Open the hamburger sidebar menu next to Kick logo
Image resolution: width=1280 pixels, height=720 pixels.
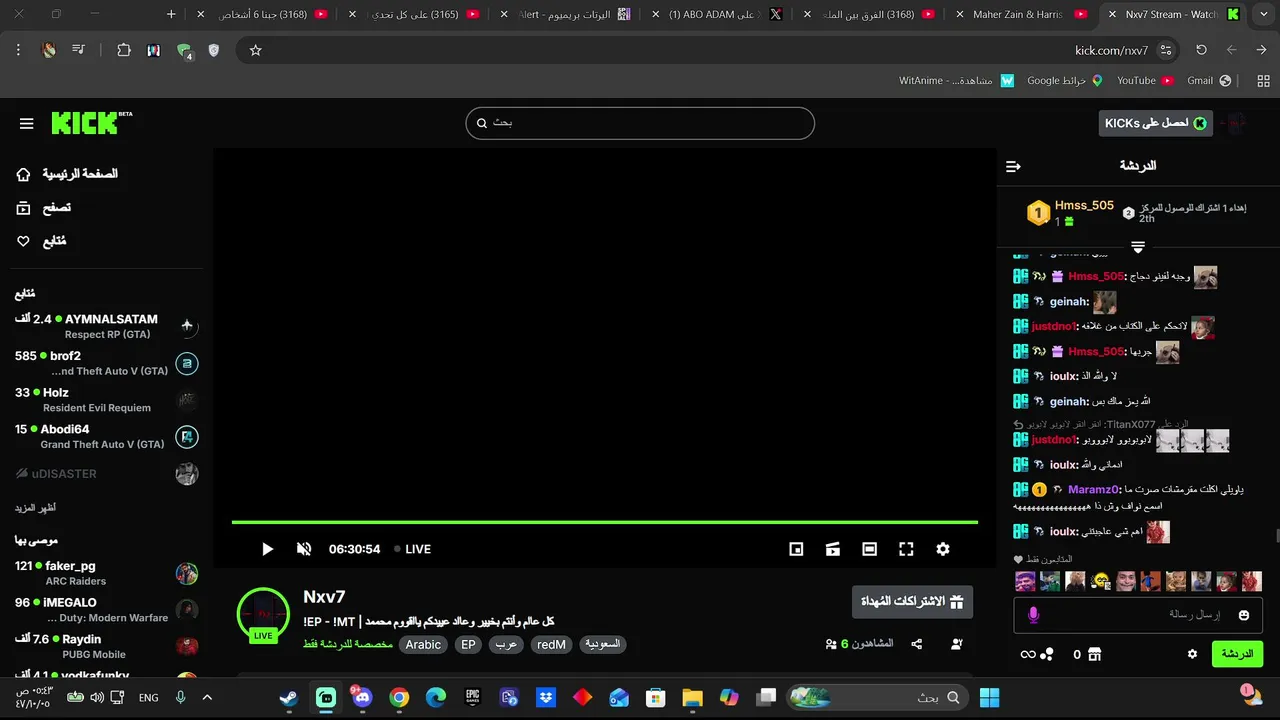pos(27,123)
